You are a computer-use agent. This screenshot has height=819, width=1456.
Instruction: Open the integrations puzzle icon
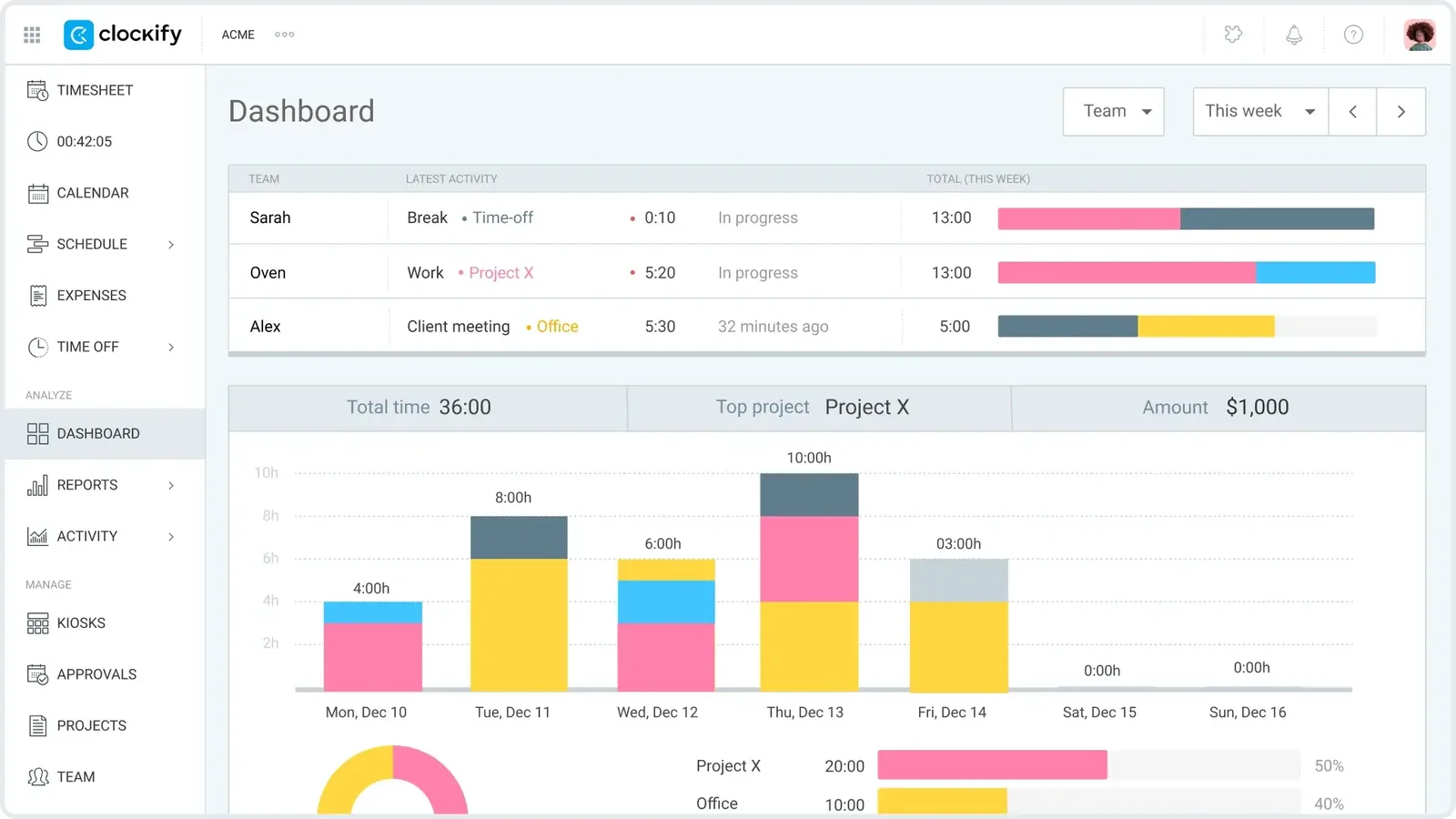pos(1233,35)
